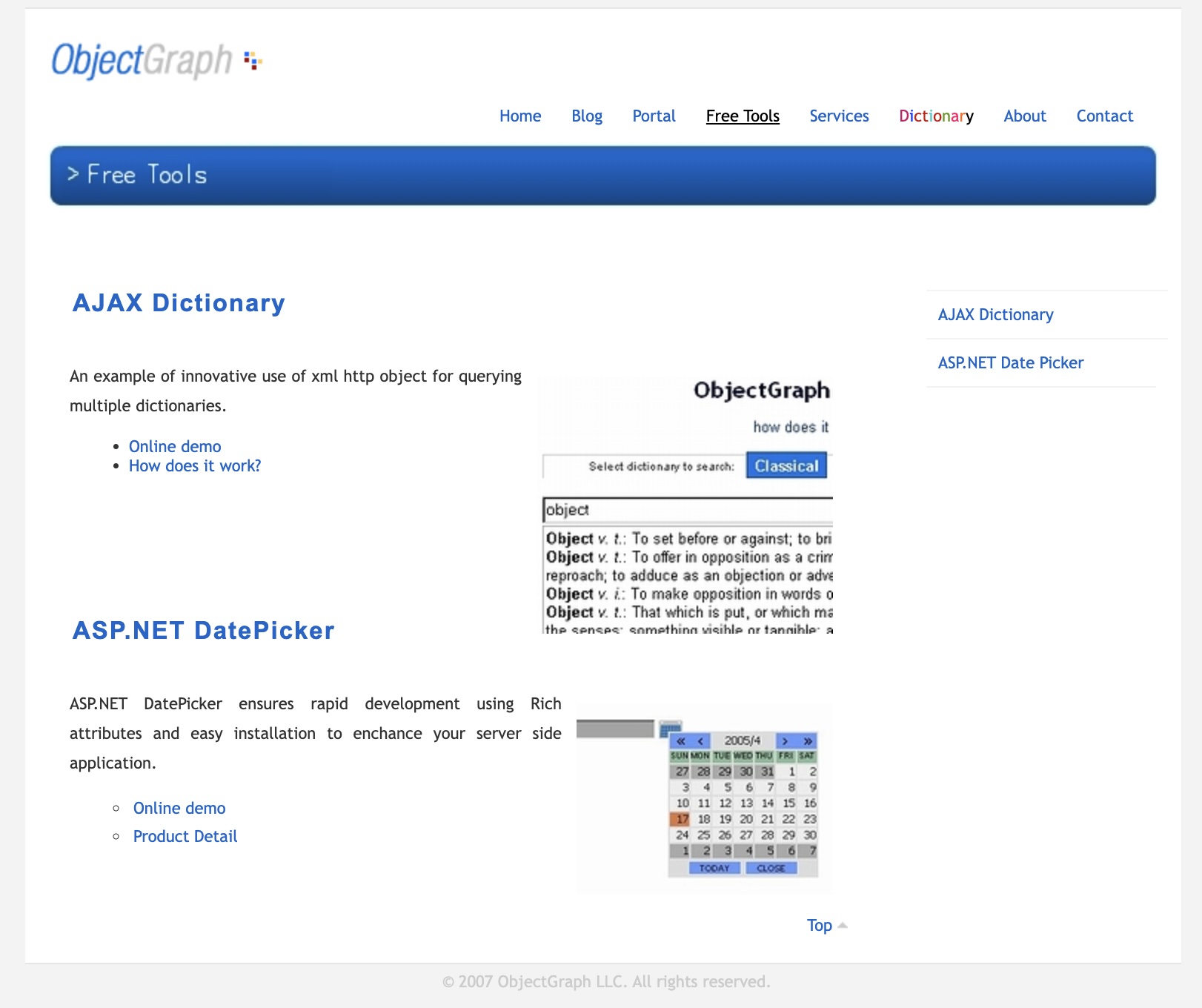
Task: Click the ObjectGraph logo
Action: click(x=157, y=60)
